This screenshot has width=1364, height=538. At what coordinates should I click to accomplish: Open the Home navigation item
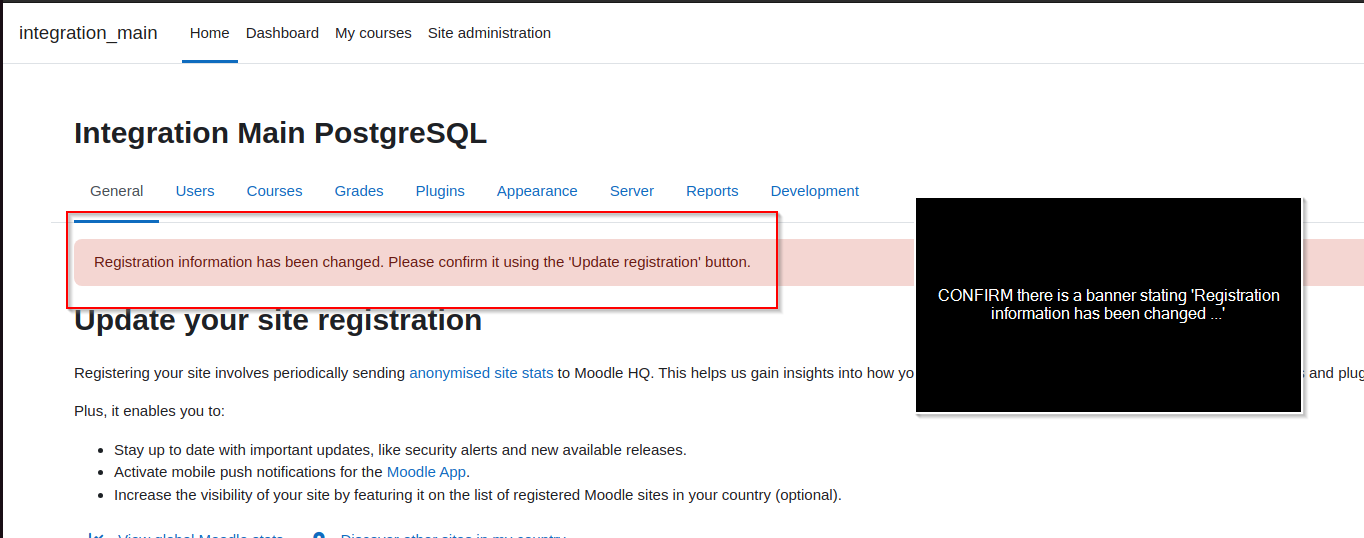click(x=210, y=33)
